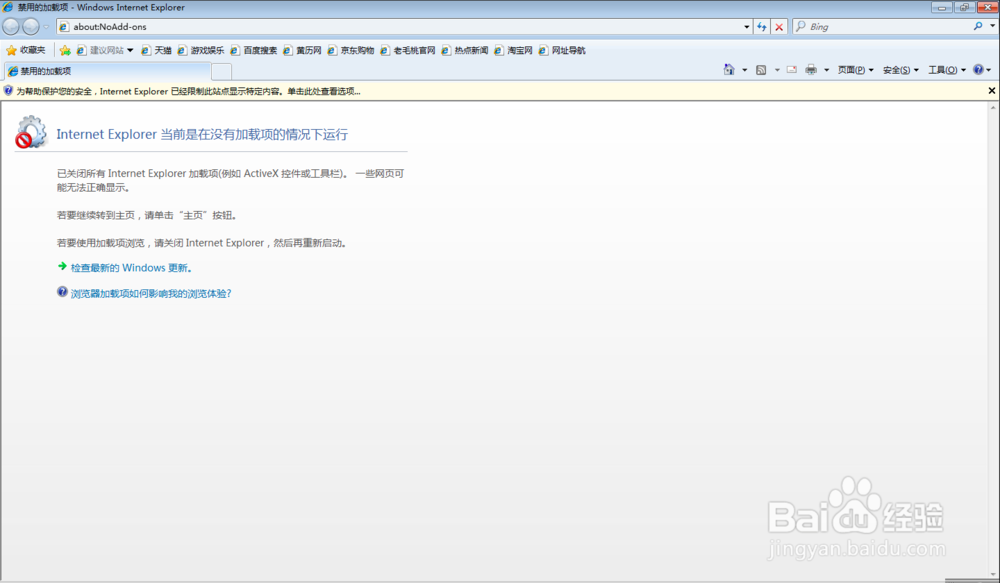
Task: Click the Read Mail envelope icon
Action: coord(791,70)
